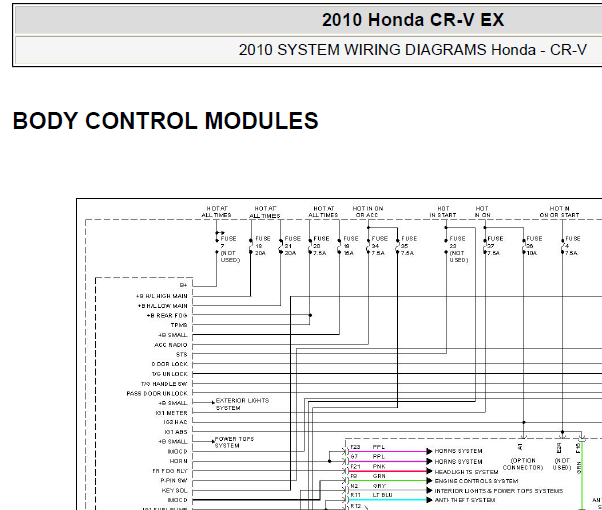Viewport: 602px width, 510px height.
Task: Click the "STS" terminal label
Action: [182, 355]
